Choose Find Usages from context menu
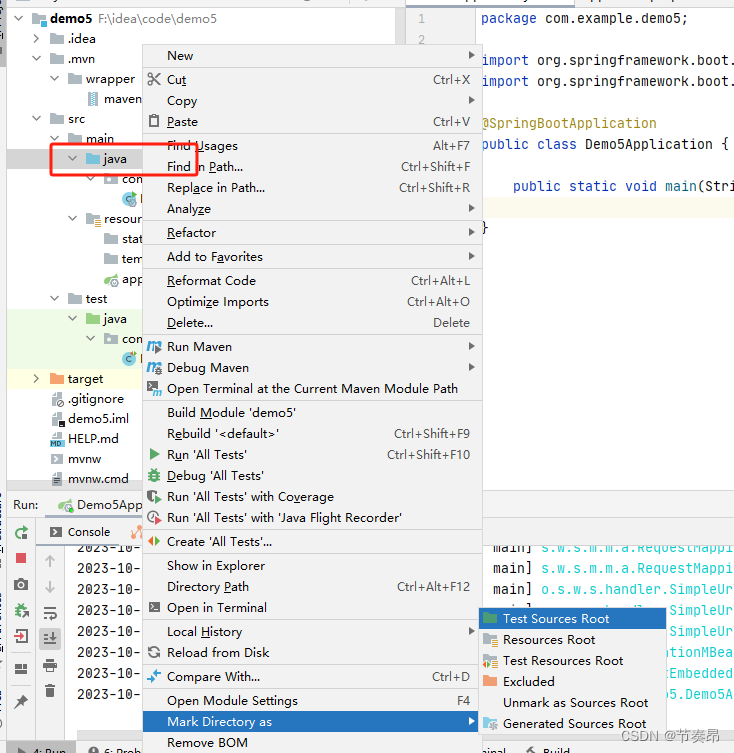The image size is (734, 753). click(312, 146)
